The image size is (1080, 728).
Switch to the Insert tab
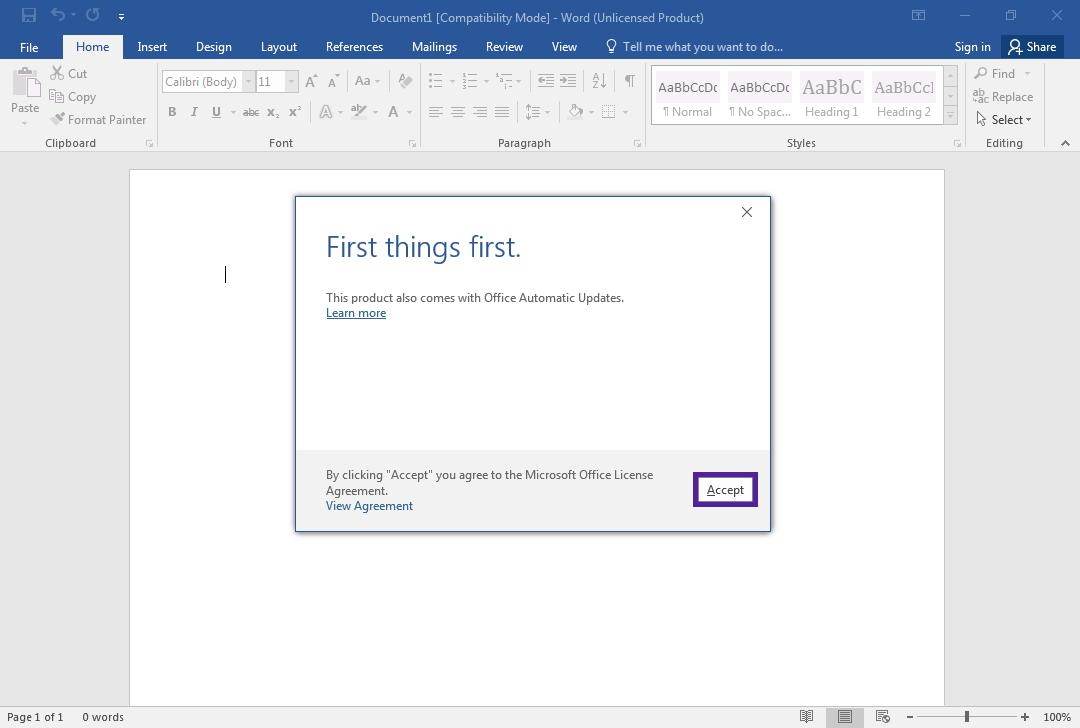pyautogui.click(x=152, y=47)
